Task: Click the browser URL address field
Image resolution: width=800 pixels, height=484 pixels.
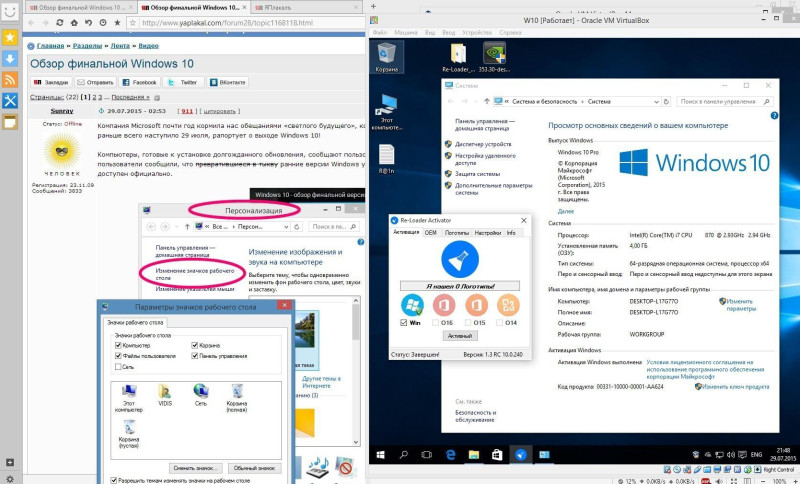Action: [245, 22]
